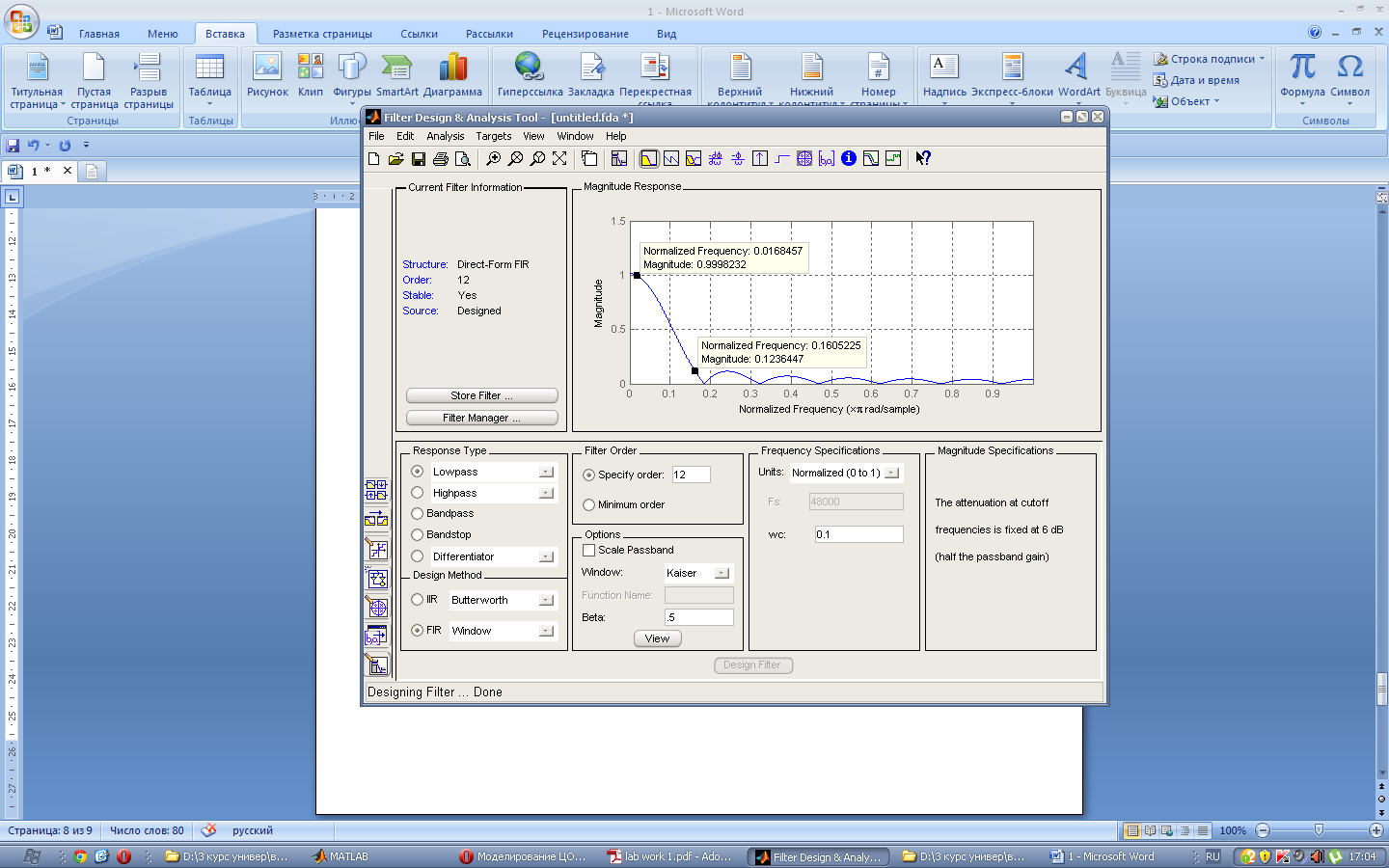Expand Highpass type dropdown
1389x868 pixels.
click(x=546, y=493)
